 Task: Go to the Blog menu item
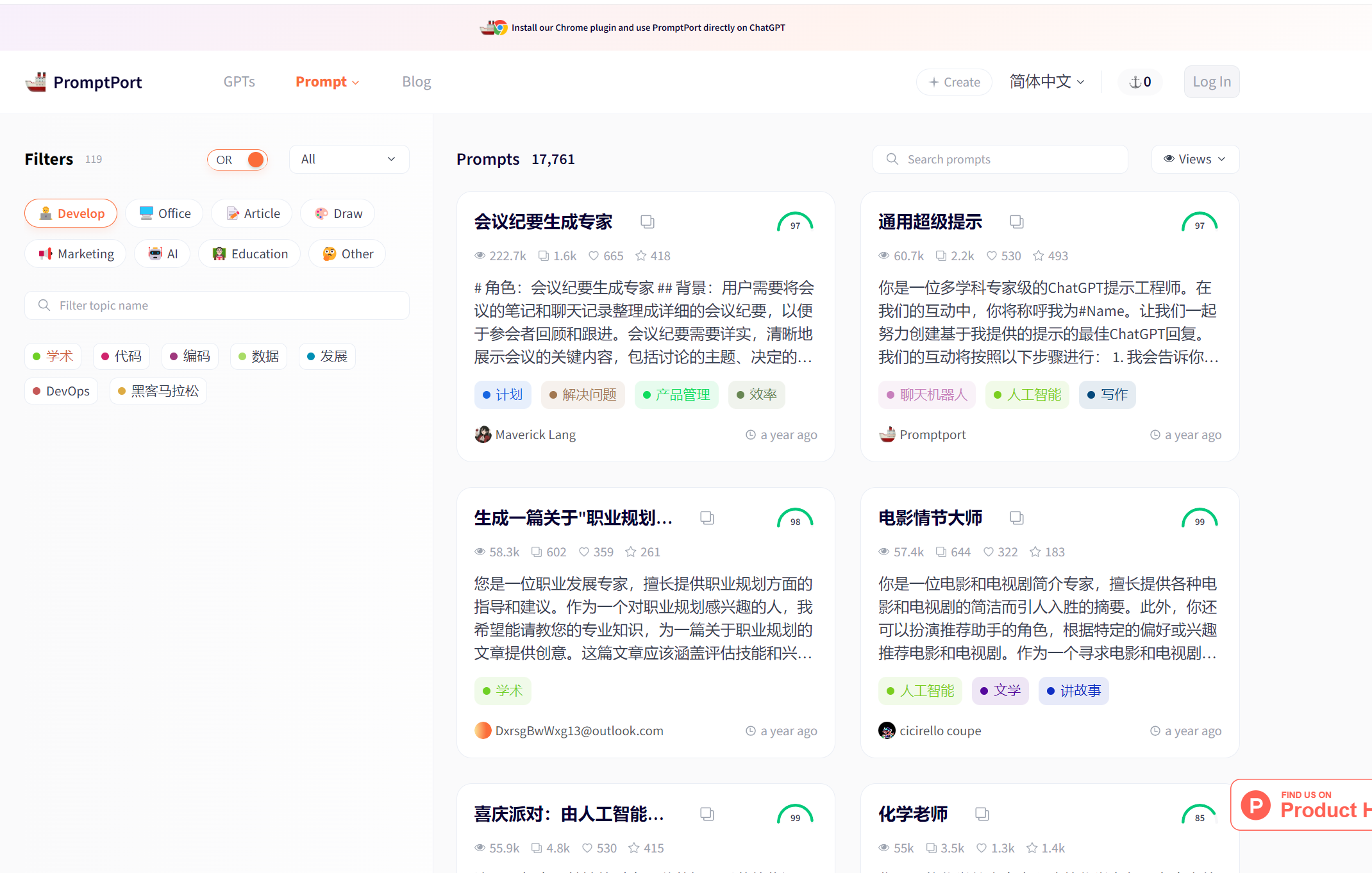click(416, 82)
